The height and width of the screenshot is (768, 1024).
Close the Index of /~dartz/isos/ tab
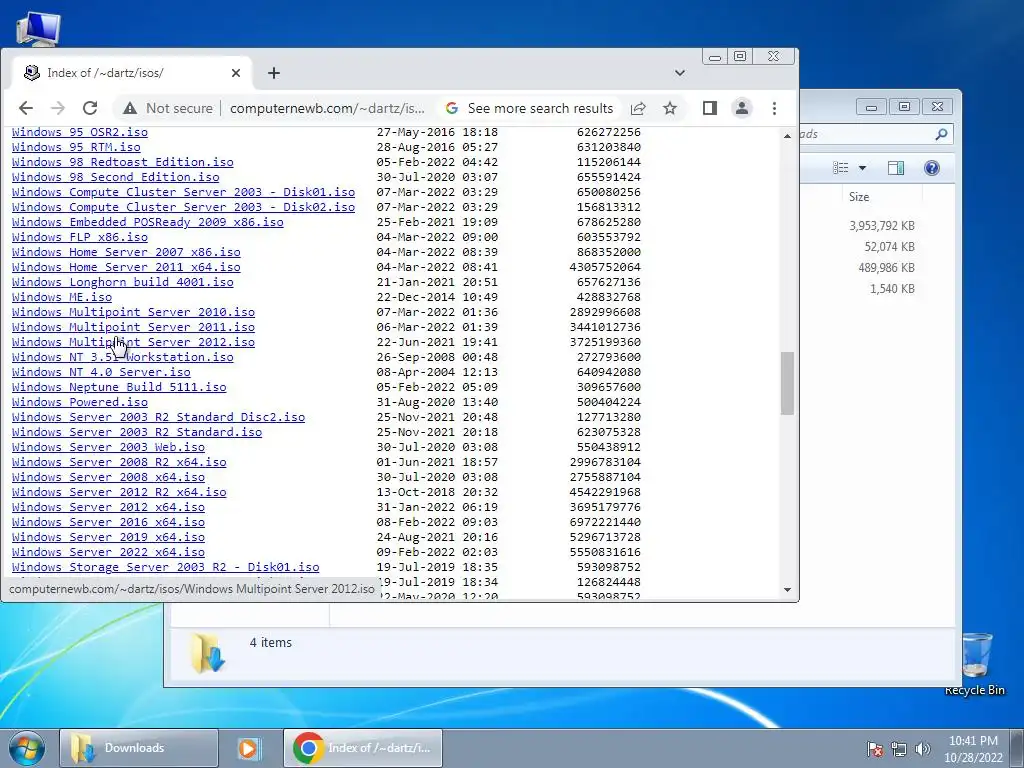[x=236, y=73]
